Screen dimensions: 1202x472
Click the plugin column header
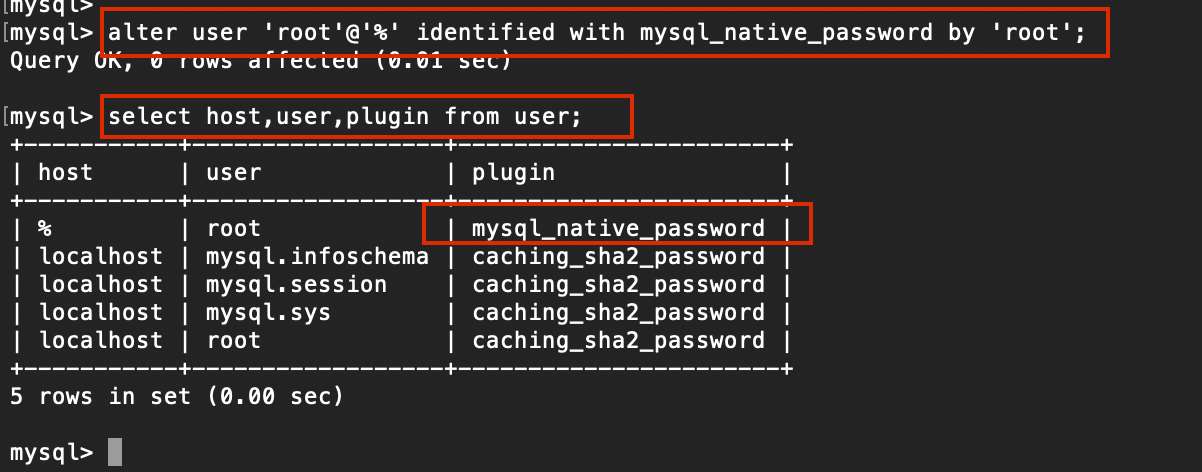point(513,173)
